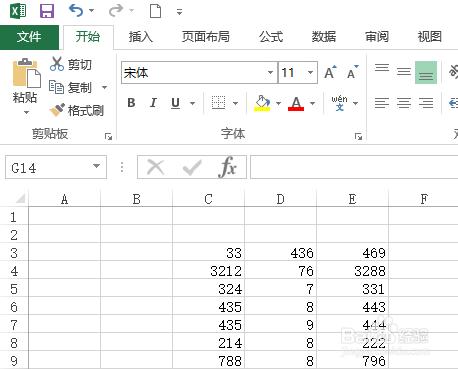Create a new blank document from quick access
This screenshot has width=458, height=369.
tap(155, 11)
